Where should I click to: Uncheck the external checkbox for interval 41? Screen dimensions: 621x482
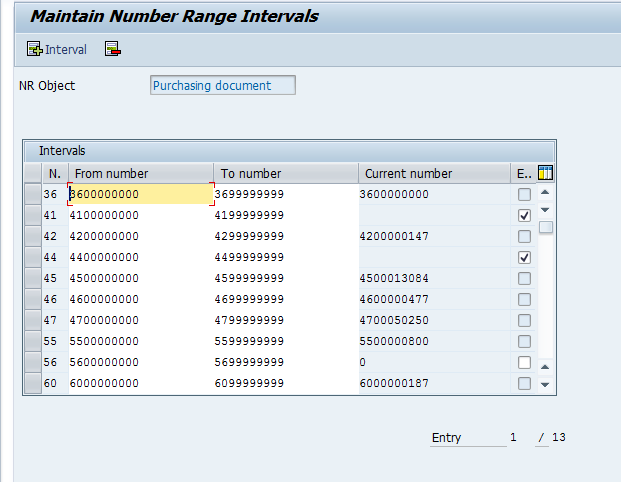[524, 215]
